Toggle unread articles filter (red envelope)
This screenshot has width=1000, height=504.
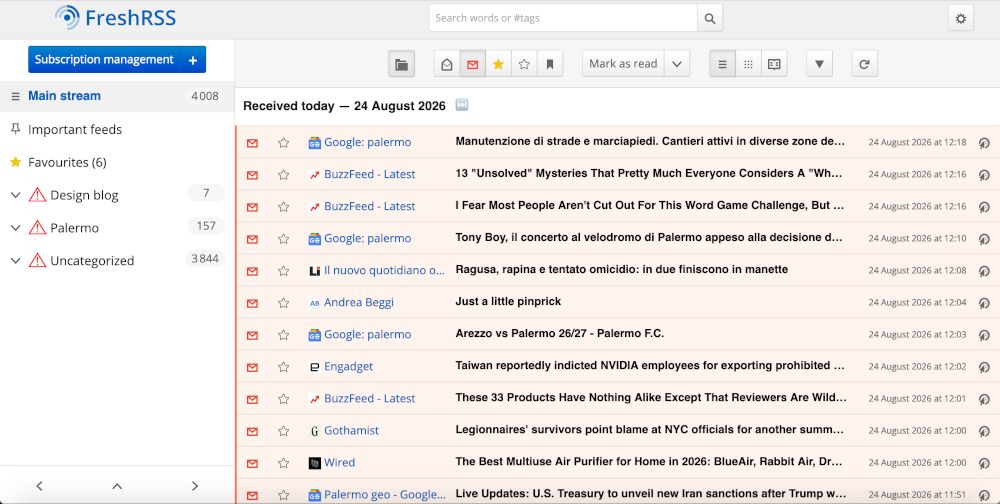point(473,64)
